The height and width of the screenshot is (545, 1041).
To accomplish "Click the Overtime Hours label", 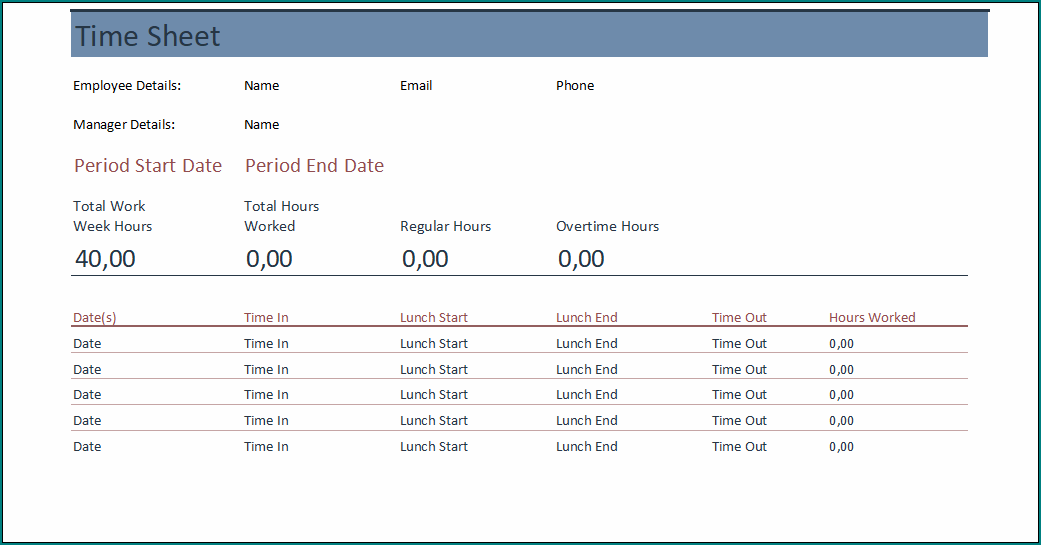I will [x=607, y=226].
